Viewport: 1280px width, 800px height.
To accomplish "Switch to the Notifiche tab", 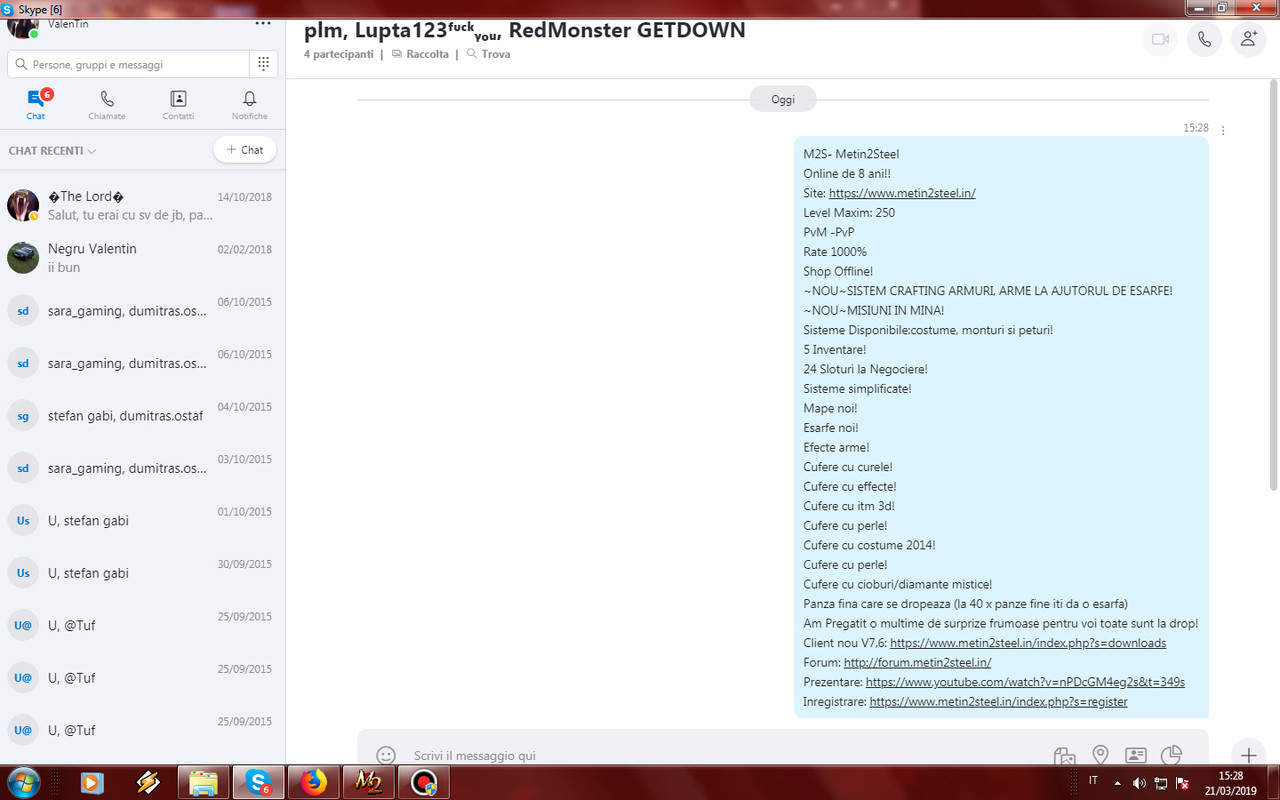I will tap(250, 105).
